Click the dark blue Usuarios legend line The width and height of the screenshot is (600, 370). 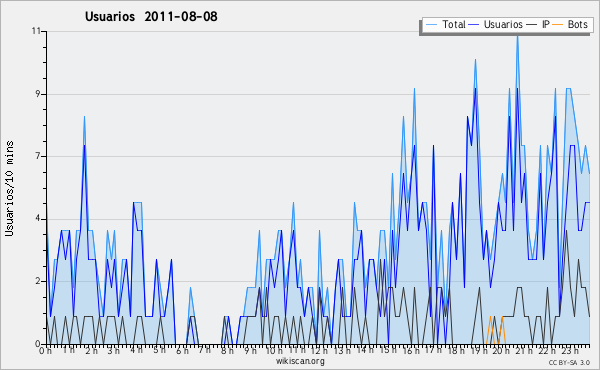pyautogui.click(x=474, y=25)
